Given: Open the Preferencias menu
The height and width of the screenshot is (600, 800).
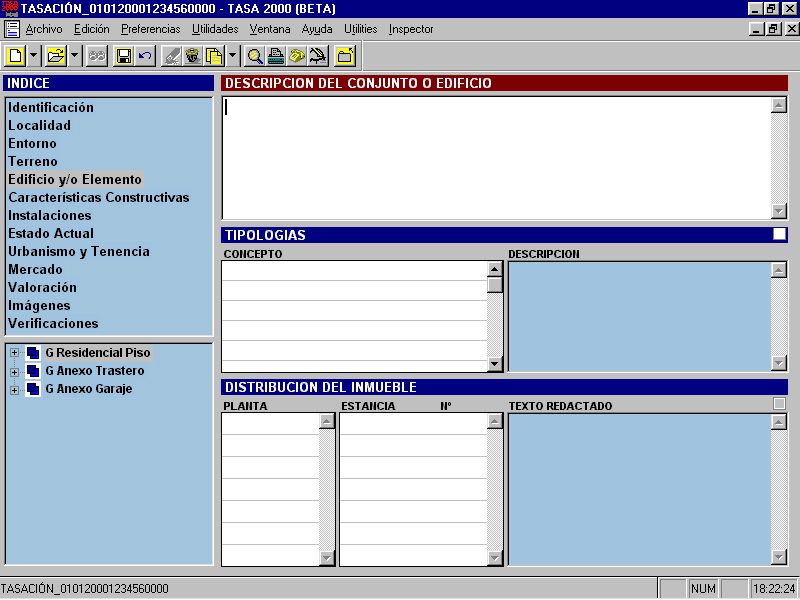Looking at the screenshot, I should click(151, 29).
